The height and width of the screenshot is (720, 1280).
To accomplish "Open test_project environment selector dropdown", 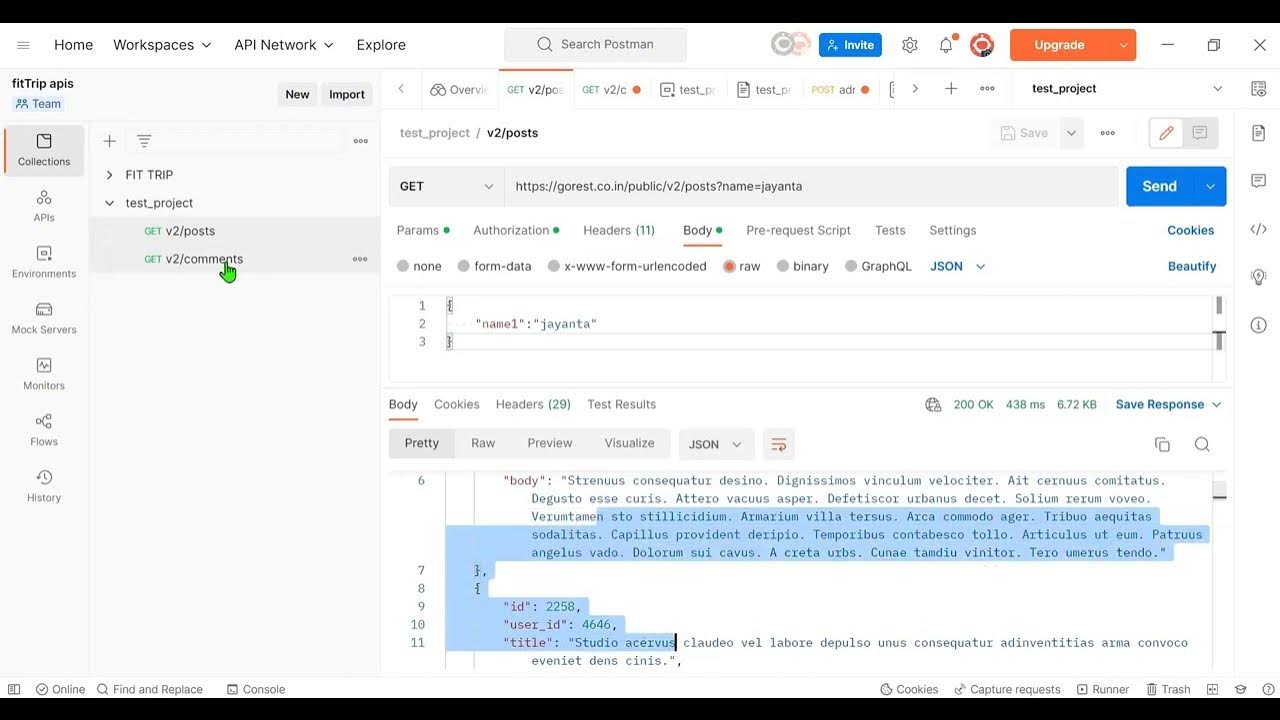I will pyautogui.click(x=1127, y=89).
